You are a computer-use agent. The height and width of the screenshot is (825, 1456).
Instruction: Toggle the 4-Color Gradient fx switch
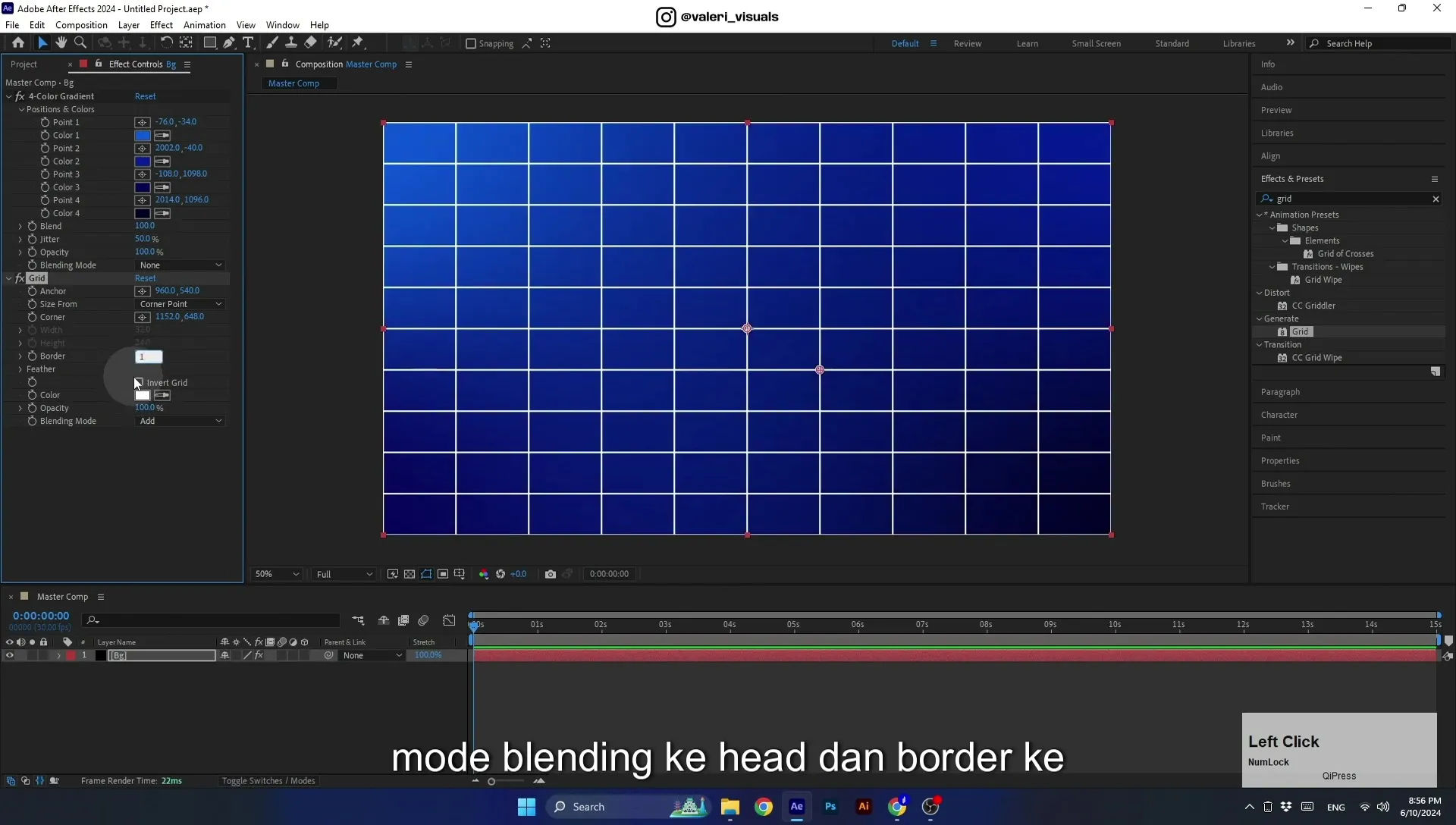coord(20,96)
